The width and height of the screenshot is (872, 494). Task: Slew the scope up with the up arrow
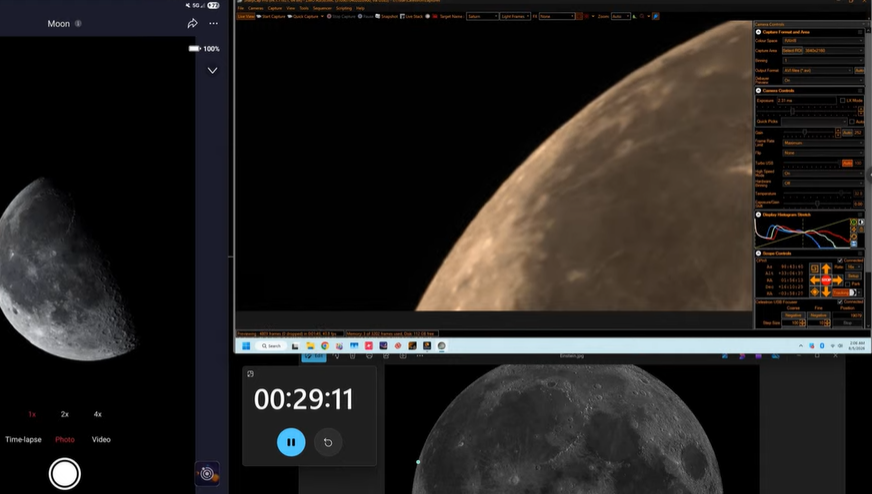point(826,268)
